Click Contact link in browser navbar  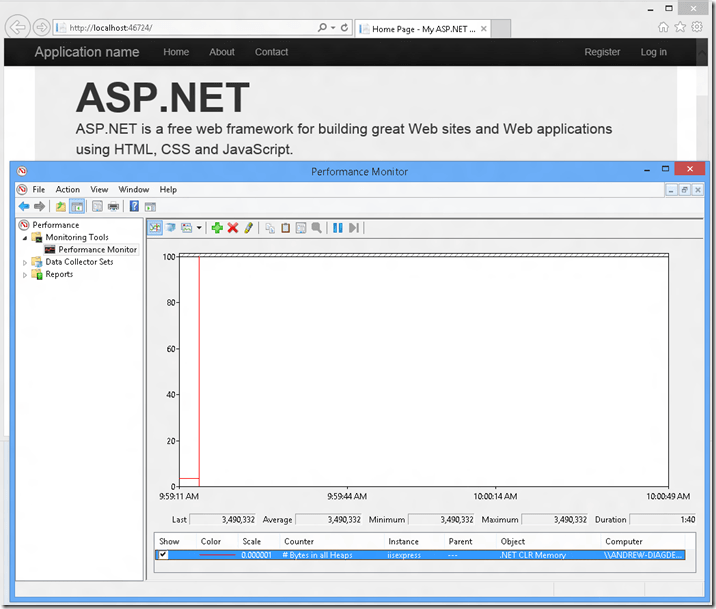(271, 52)
